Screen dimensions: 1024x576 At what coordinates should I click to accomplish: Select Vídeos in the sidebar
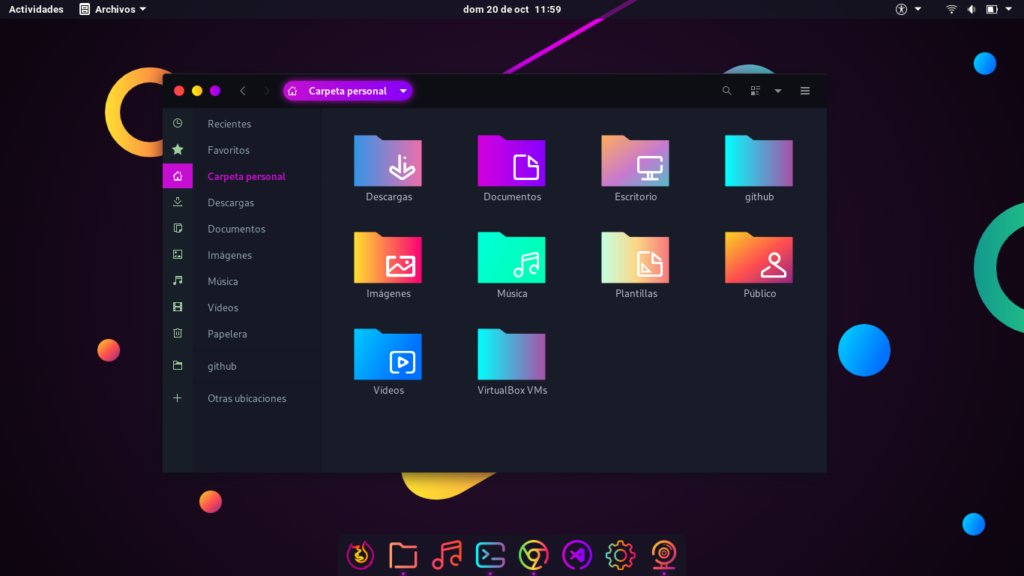coord(242,307)
